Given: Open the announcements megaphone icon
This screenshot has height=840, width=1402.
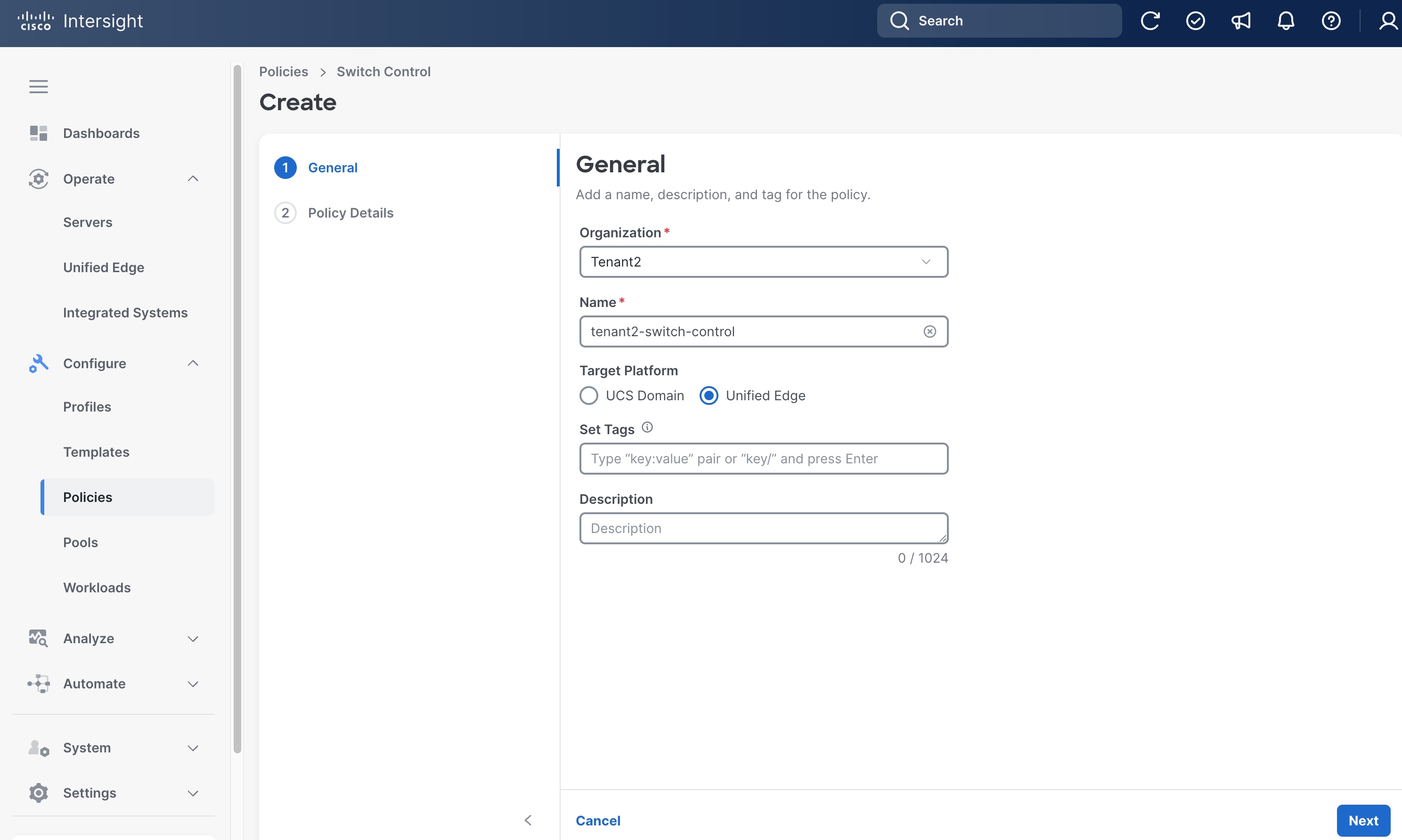Looking at the screenshot, I should [1240, 21].
